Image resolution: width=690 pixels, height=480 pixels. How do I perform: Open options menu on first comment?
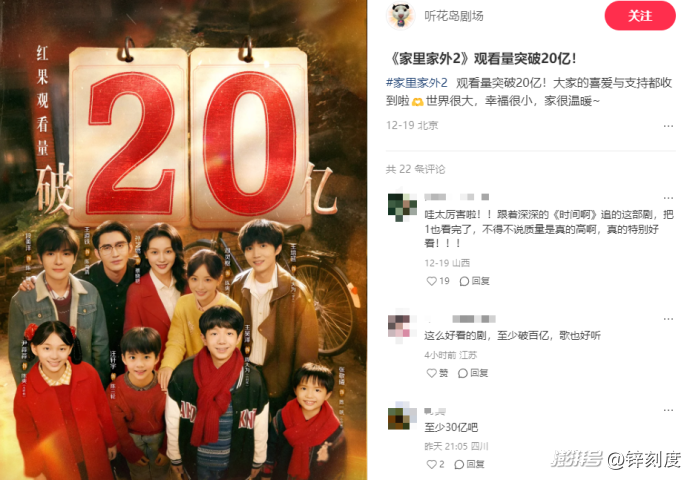click(668, 198)
